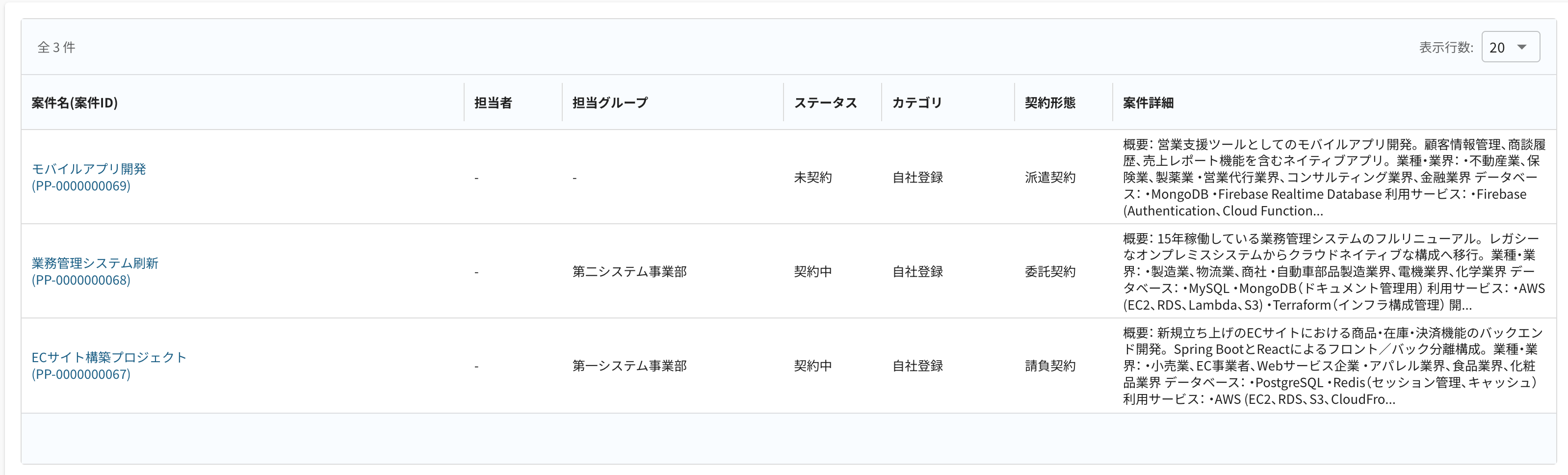1568x475 pixels.
Task: Click the 請負契約 contract type cell
Action: (x=1050, y=366)
